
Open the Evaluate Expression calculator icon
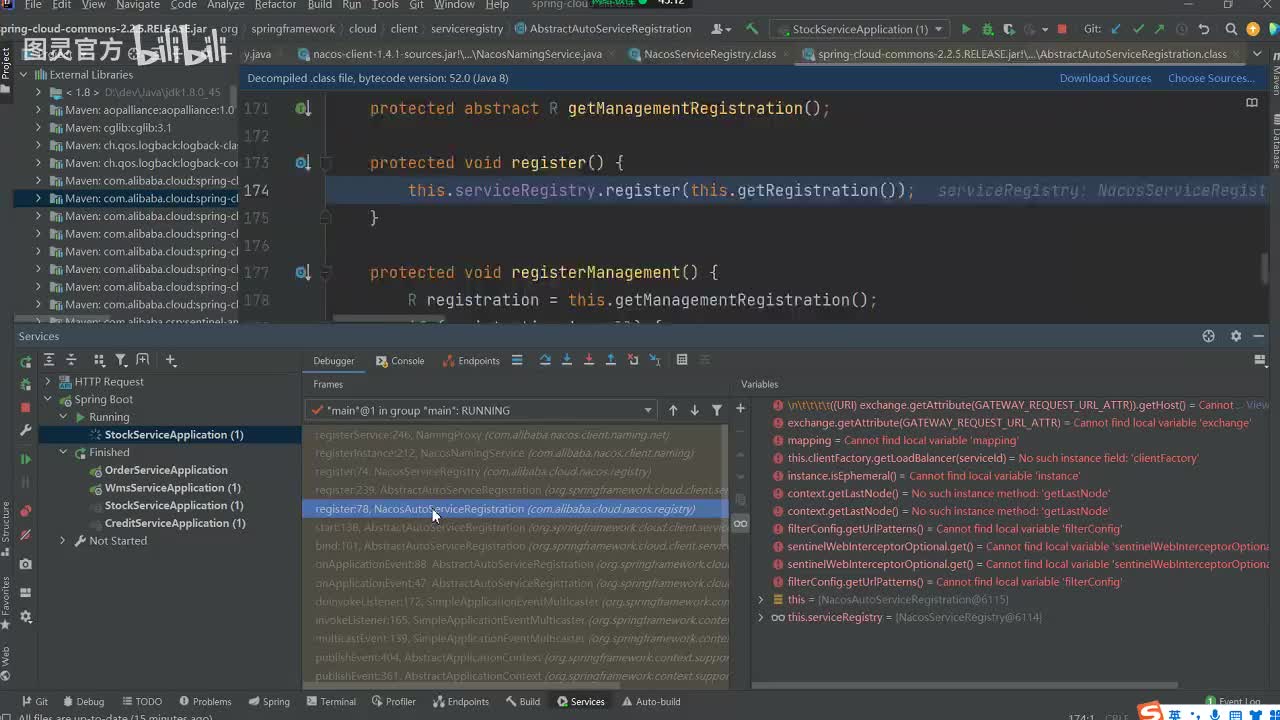click(x=682, y=360)
